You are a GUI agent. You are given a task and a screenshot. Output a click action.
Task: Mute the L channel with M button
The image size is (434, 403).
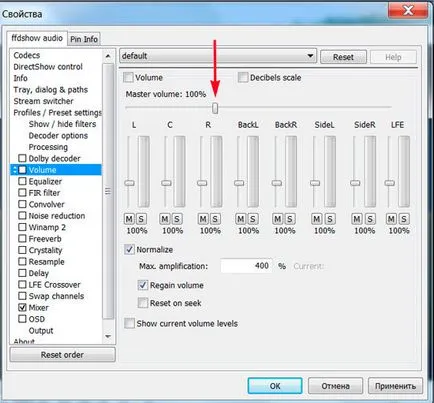click(129, 219)
